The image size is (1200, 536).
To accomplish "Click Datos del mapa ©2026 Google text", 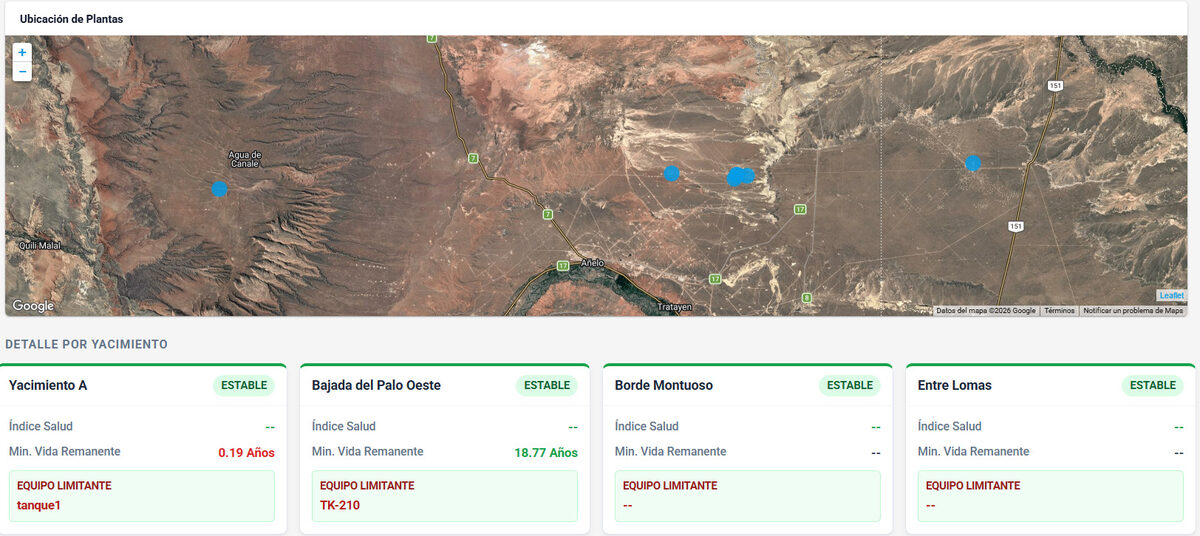I will tap(986, 311).
